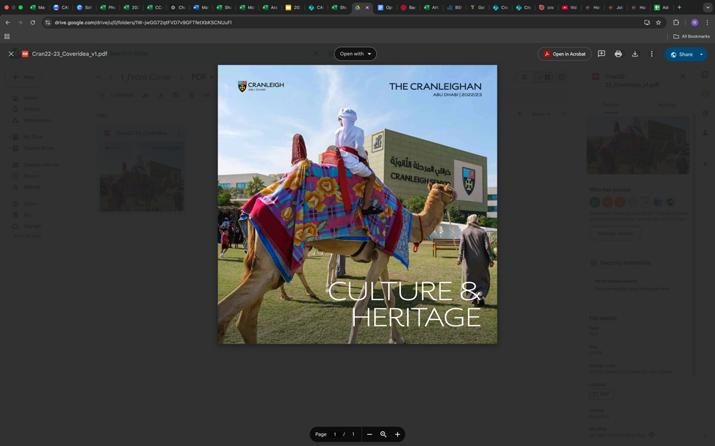Download the file using the download icon
715x446 pixels.
[635, 54]
